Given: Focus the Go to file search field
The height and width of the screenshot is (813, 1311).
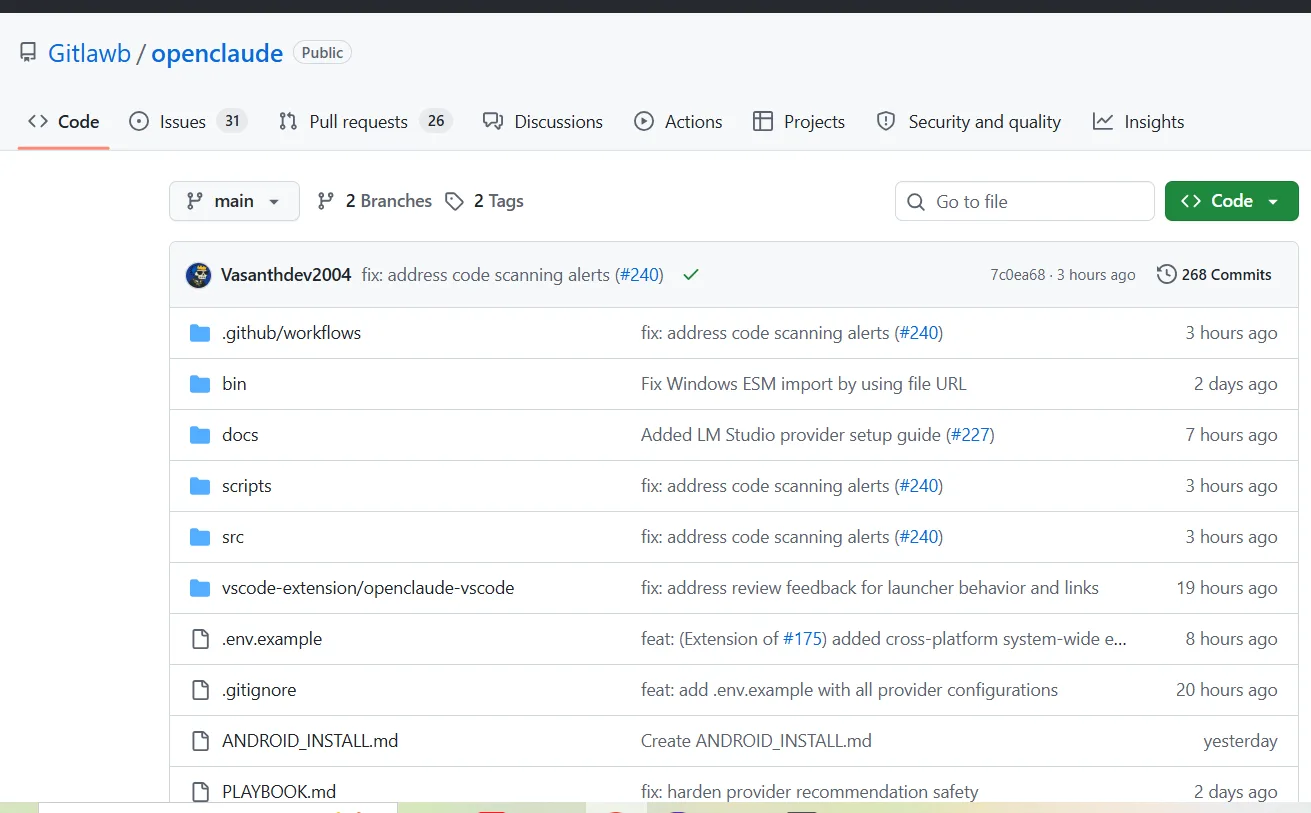Looking at the screenshot, I should pyautogui.click(x=1025, y=201).
